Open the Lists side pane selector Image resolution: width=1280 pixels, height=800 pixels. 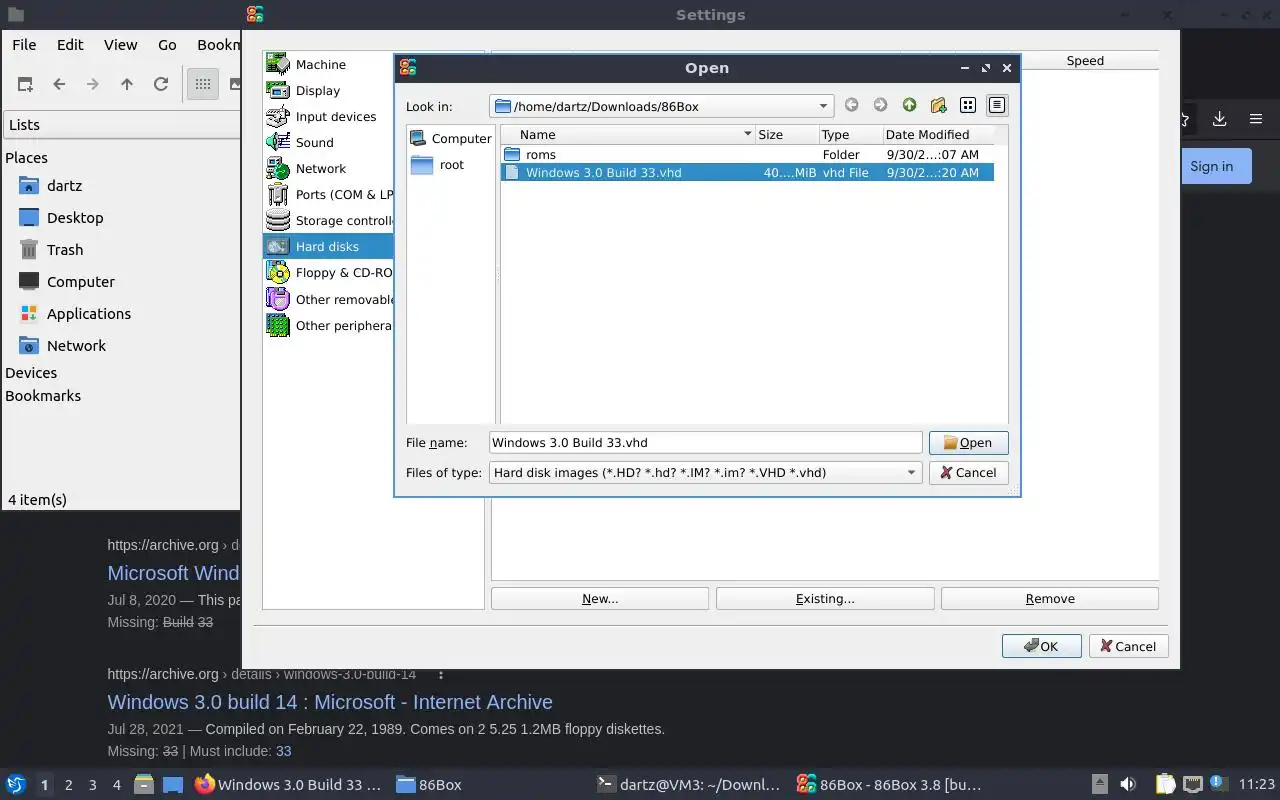[122, 125]
